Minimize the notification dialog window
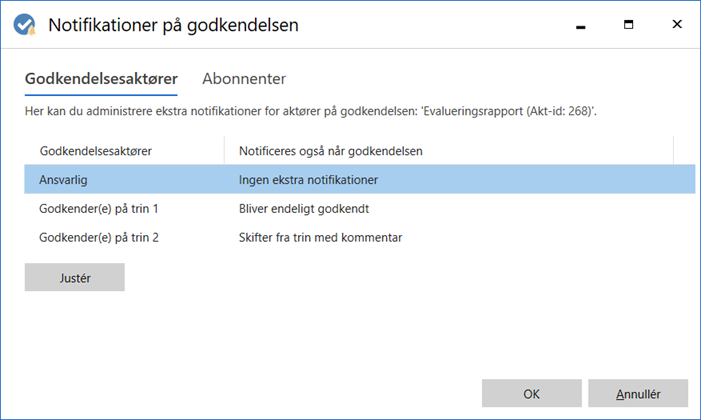The height and width of the screenshot is (420, 701). tap(580, 25)
